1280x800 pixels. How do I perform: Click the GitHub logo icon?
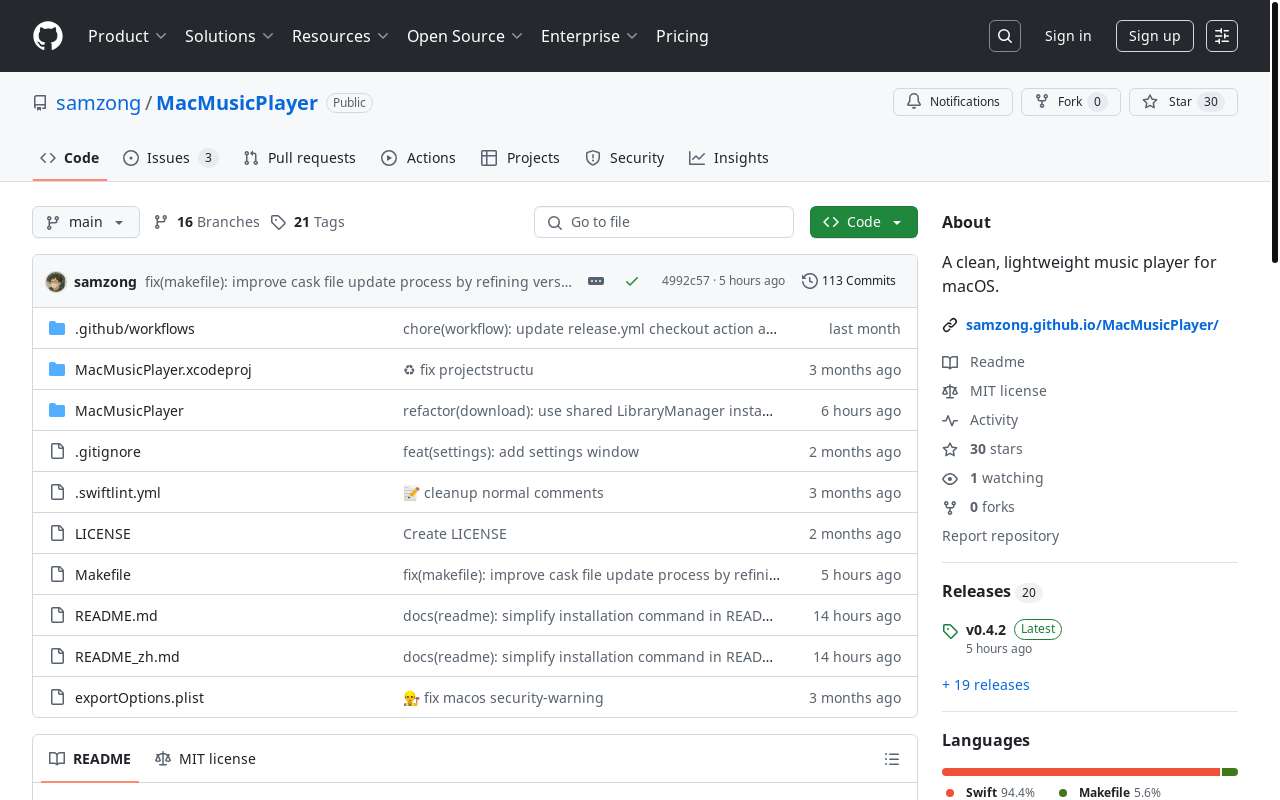coord(48,36)
